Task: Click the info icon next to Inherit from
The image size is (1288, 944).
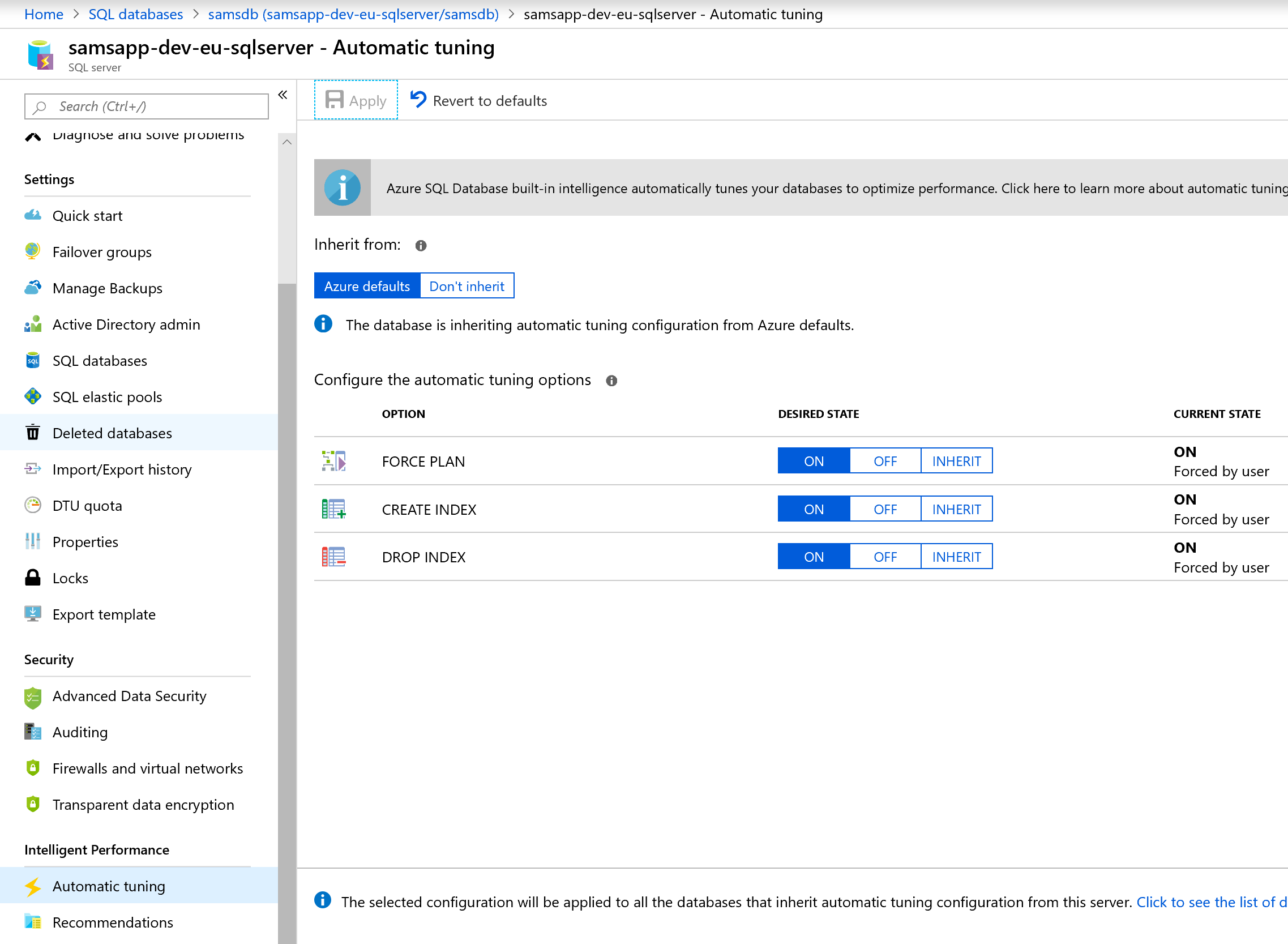Action: (421, 246)
